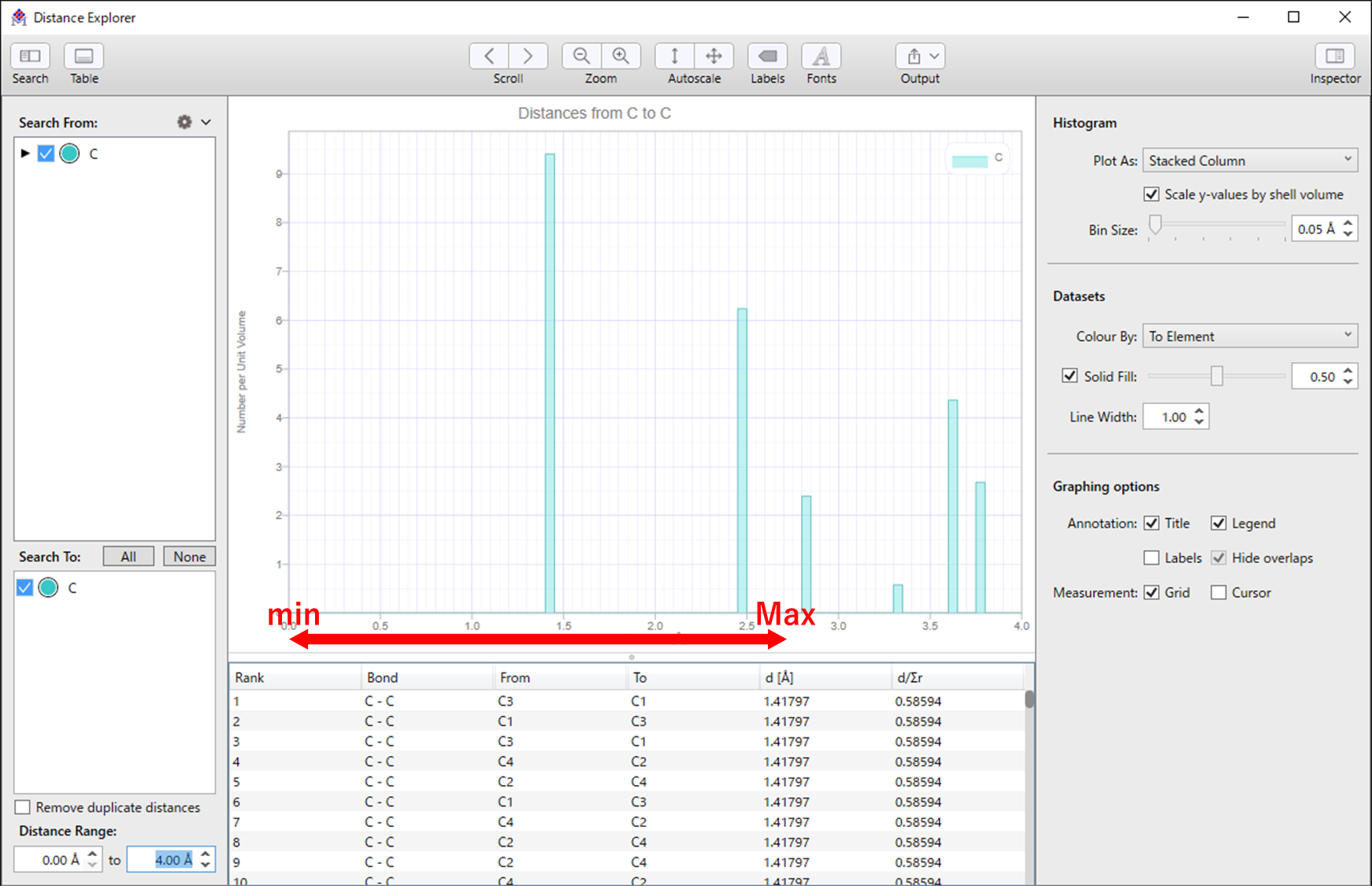The height and width of the screenshot is (886, 1372).
Task: Enable Remove duplicate distances checkbox
Action: click(23, 807)
